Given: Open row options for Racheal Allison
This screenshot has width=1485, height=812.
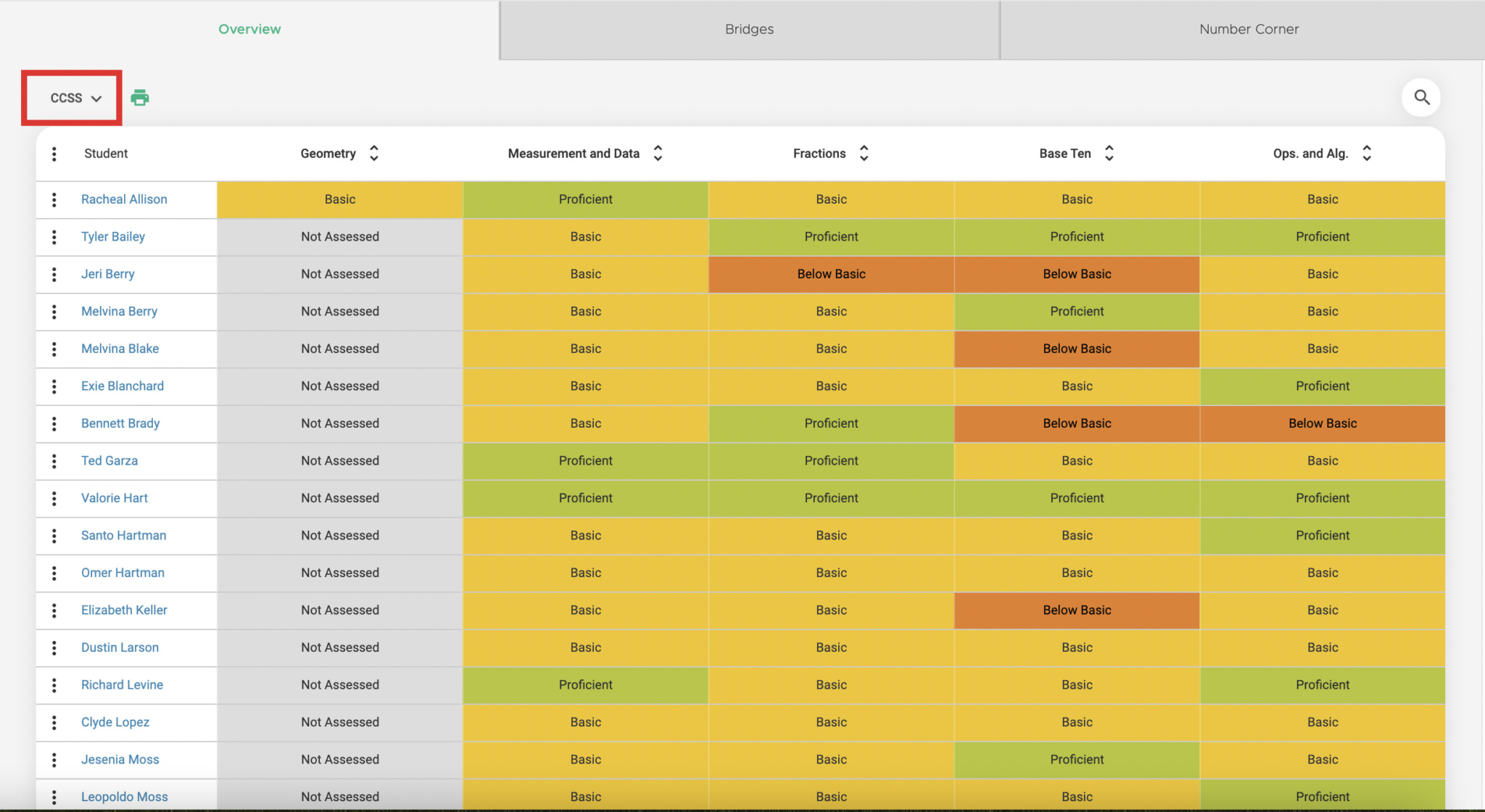Looking at the screenshot, I should 54,199.
